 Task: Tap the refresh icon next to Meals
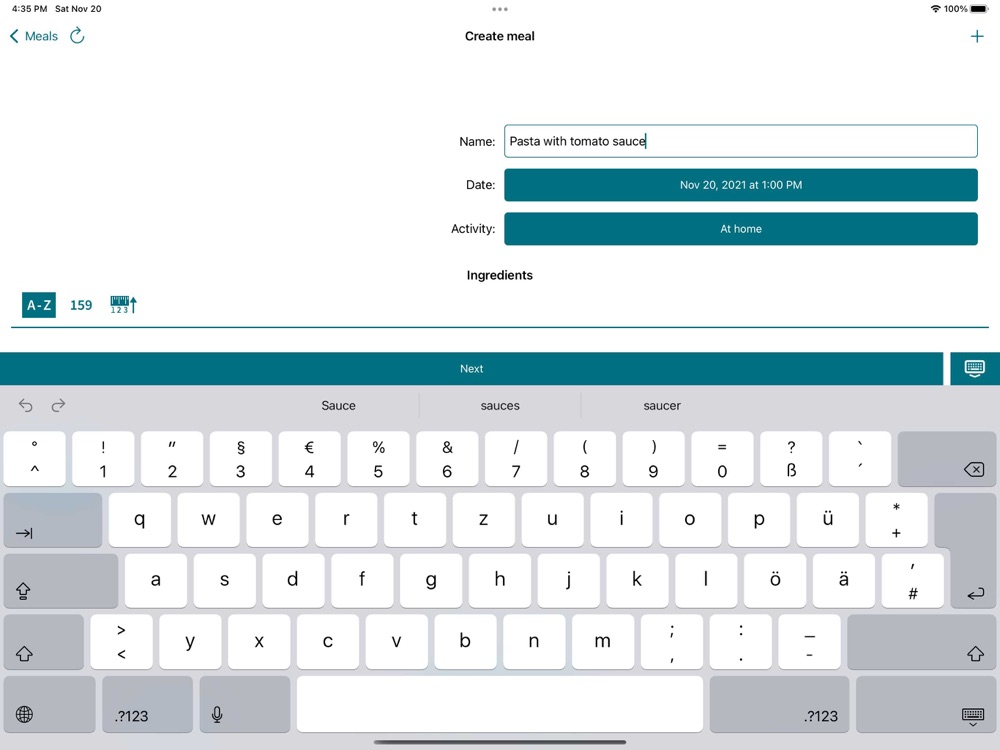pos(77,36)
